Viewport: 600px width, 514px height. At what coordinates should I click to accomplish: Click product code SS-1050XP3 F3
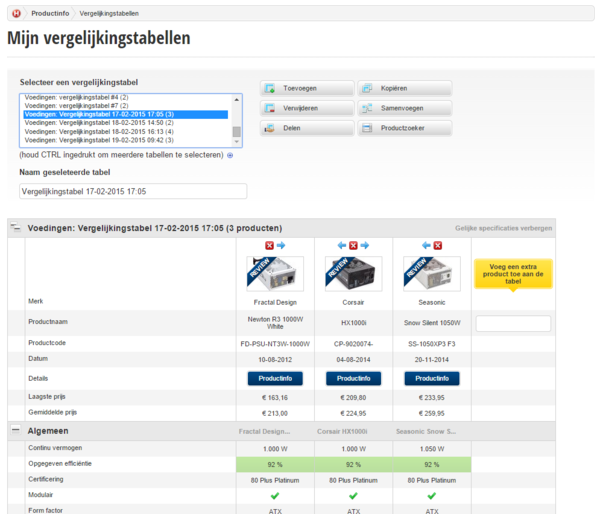pyautogui.click(x=432, y=344)
